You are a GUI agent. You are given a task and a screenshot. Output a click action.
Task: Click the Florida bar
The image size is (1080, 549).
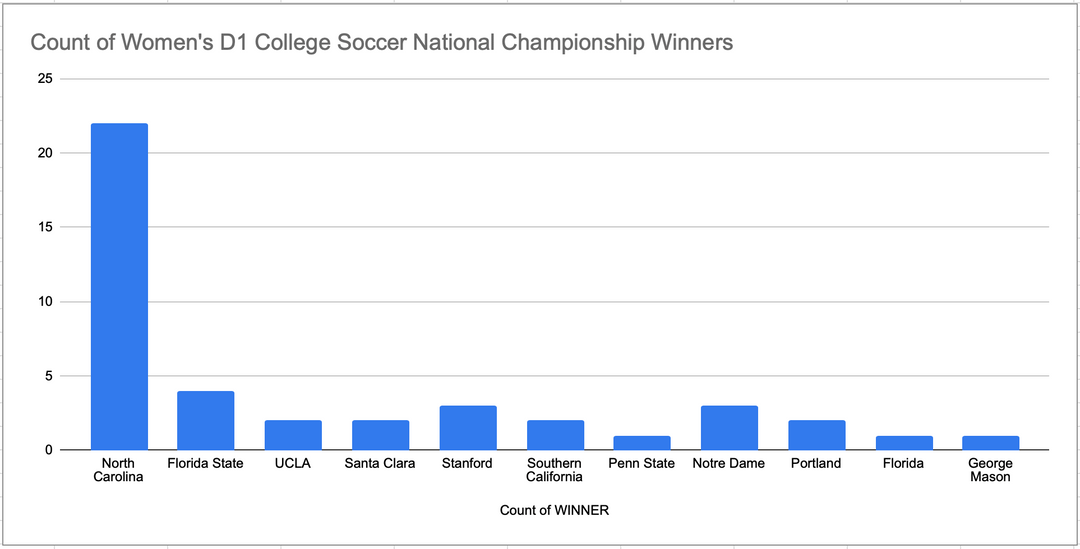[x=903, y=443]
